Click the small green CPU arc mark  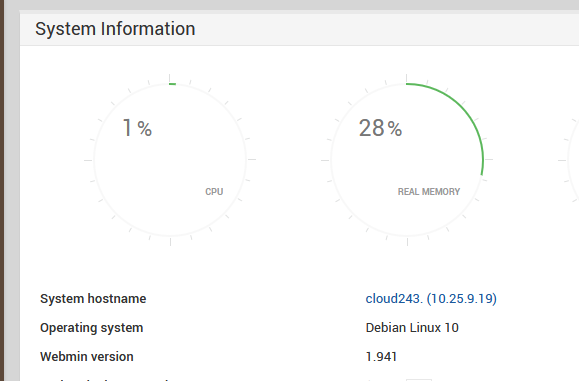pyautogui.click(x=172, y=84)
